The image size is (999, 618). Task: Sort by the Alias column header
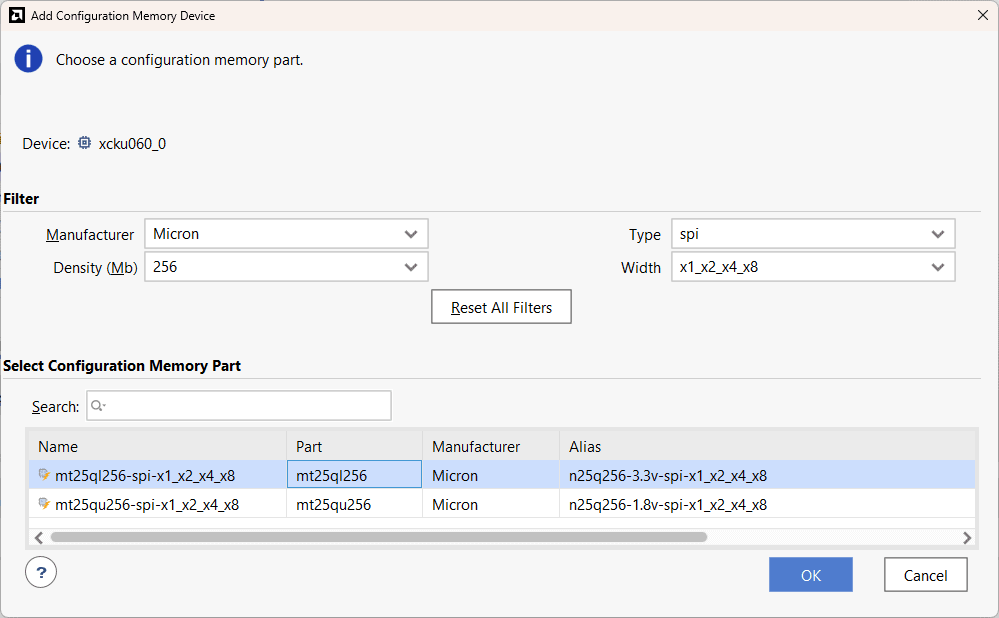click(585, 447)
